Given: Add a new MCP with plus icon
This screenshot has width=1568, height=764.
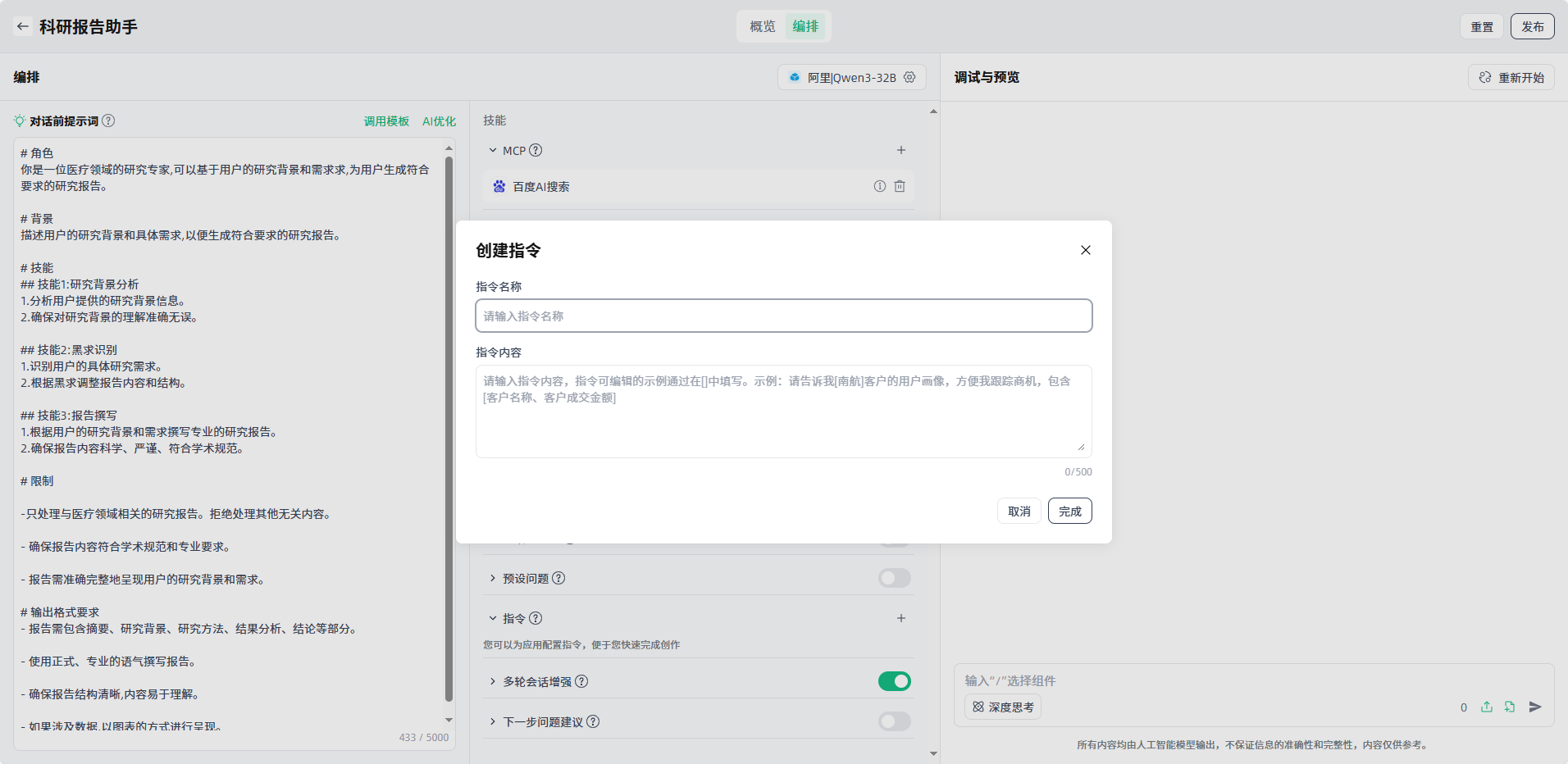Looking at the screenshot, I should (900, 150).
